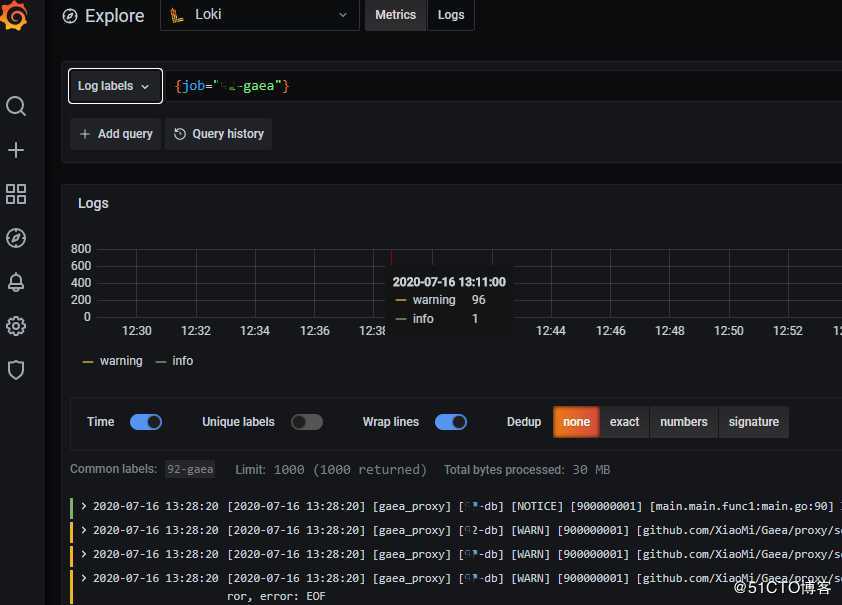842x605 pixels.
Task: Click the 800 y-axis label
Action: (x=81, y=249)
